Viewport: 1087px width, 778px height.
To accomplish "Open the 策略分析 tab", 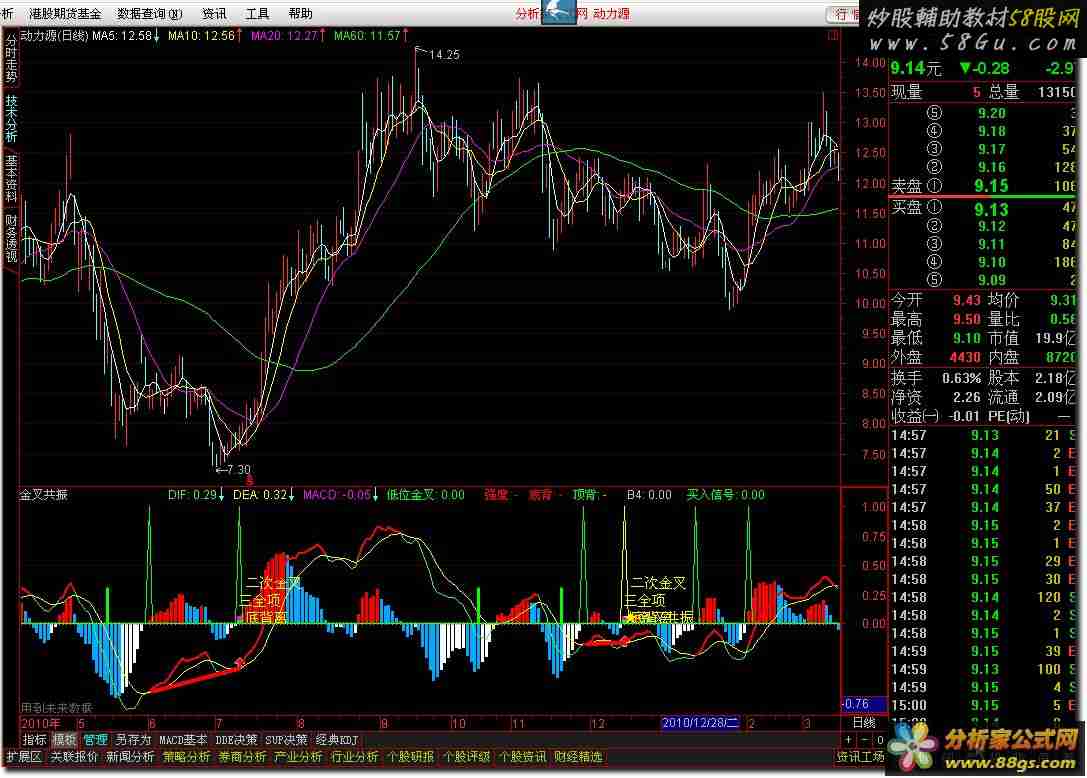I will (x=186, y=757).
